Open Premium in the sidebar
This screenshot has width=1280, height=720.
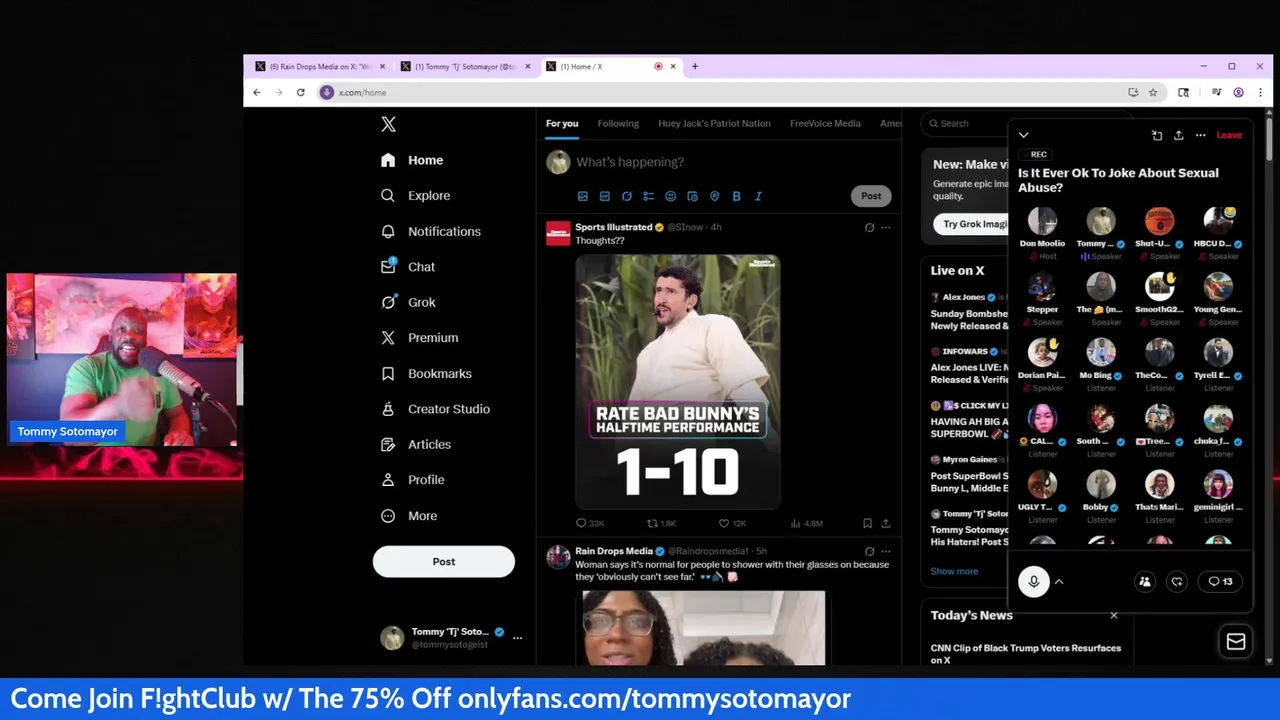419,338
